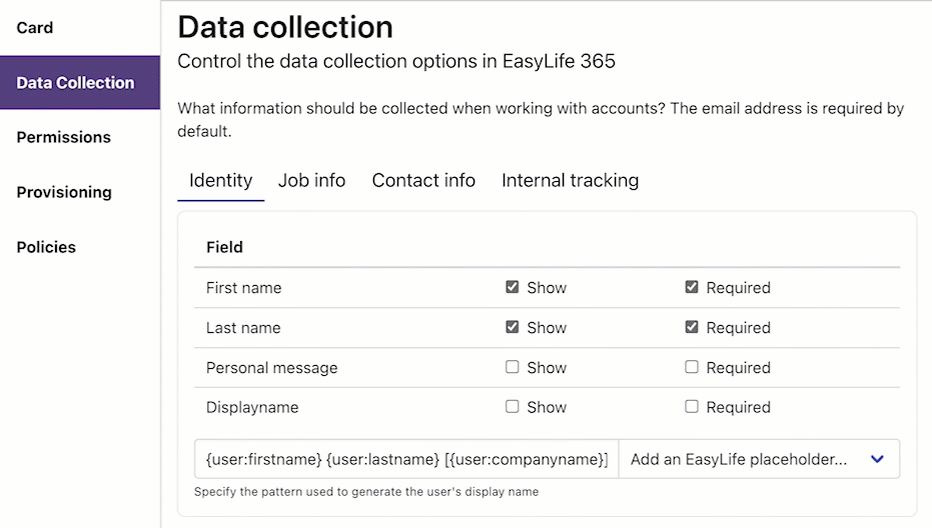Open the Internal tracking tab

[x=570, y=181]
